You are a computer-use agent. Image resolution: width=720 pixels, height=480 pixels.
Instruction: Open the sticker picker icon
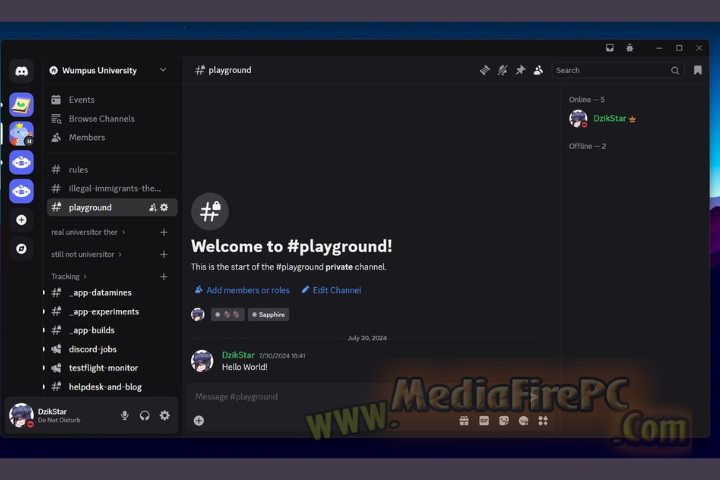point(504,421)
